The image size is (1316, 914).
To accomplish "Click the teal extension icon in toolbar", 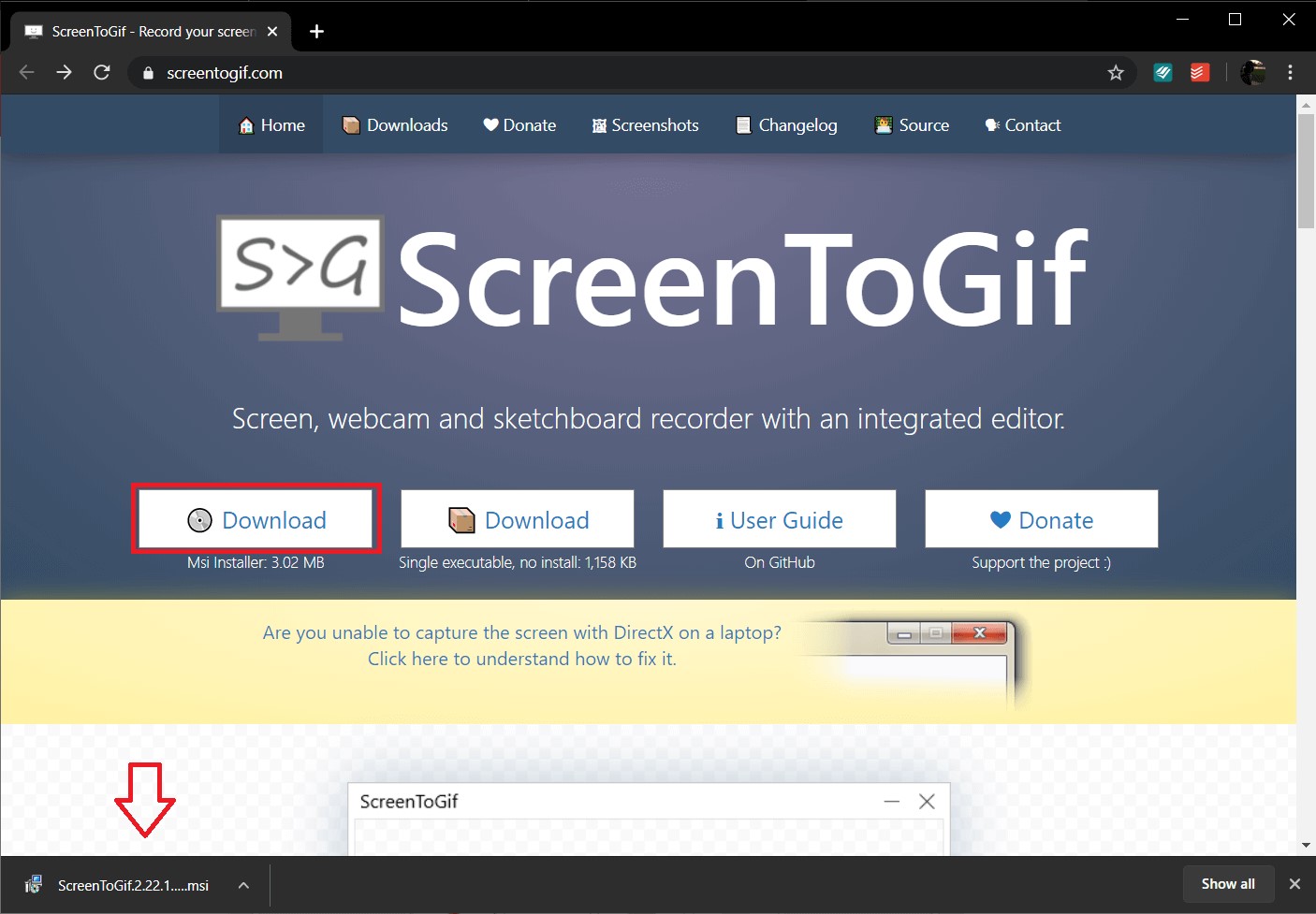I will point(1162,73).
